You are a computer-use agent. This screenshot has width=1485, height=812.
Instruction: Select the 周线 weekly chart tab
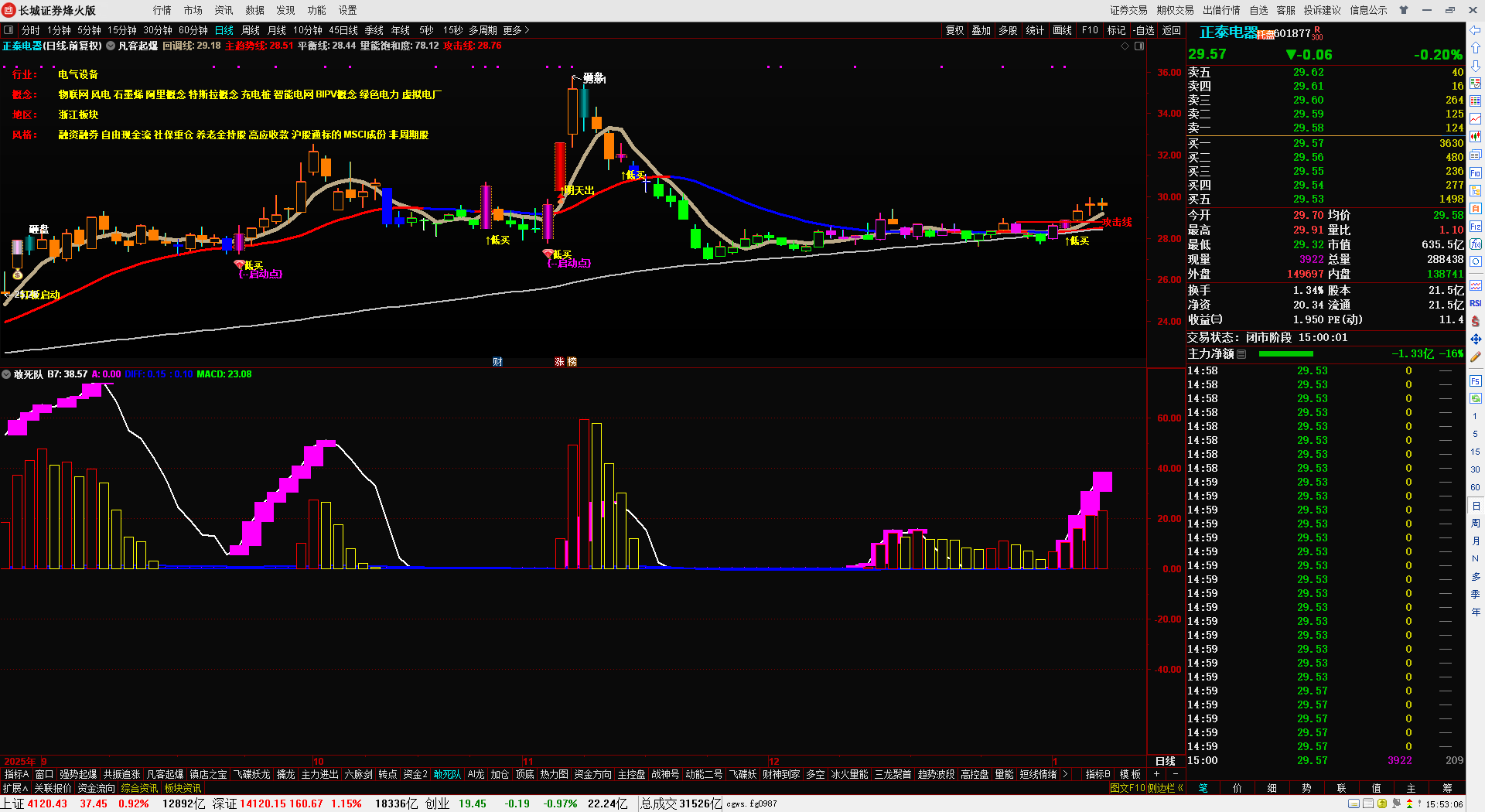pyautogui.click(x=251, y=30)
